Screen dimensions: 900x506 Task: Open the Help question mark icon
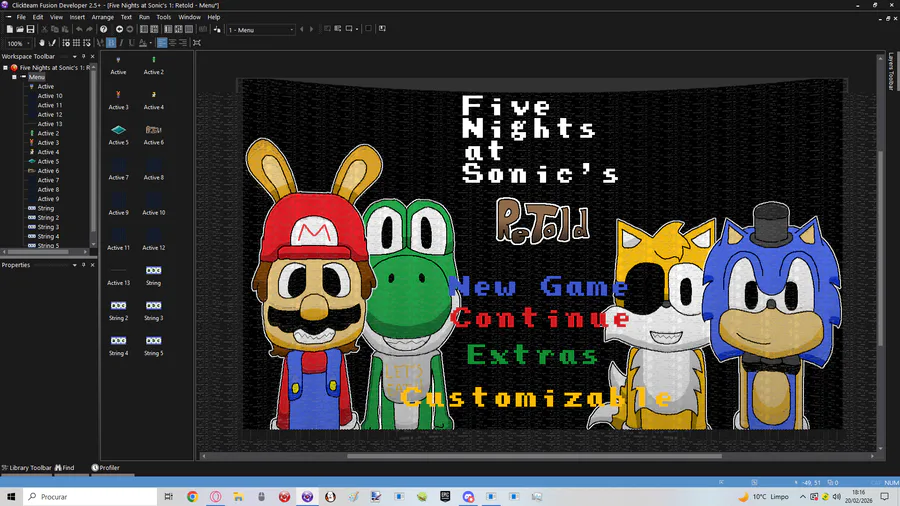click(104, 29)
